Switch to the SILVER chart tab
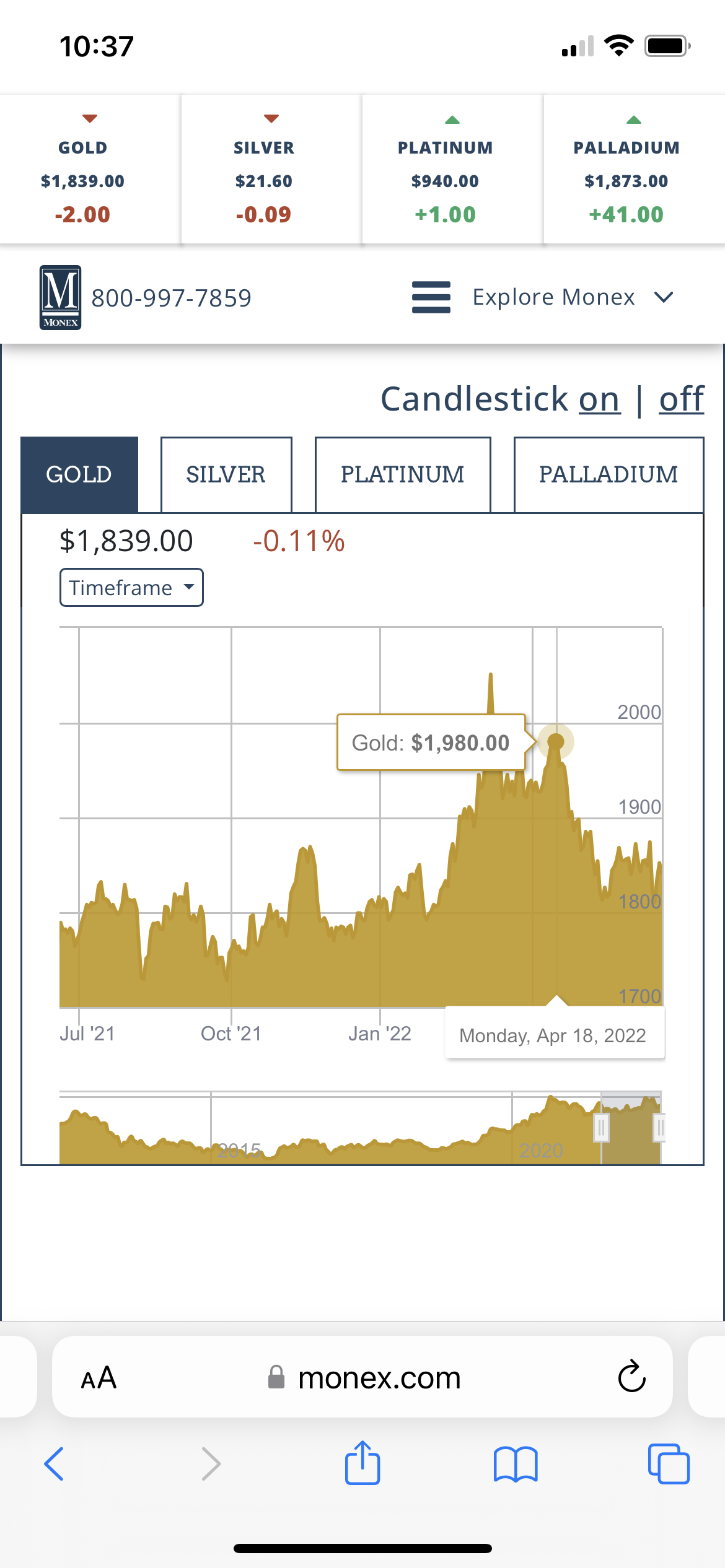 coord(226,474)
